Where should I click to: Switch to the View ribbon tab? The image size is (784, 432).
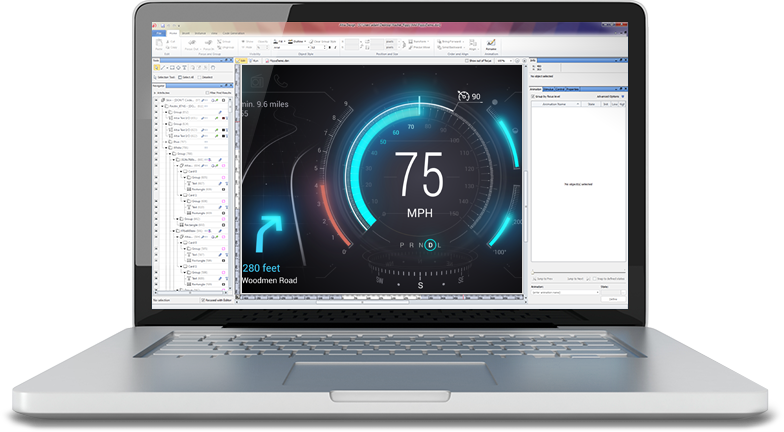pyautogui.click(x=214, y=33)
